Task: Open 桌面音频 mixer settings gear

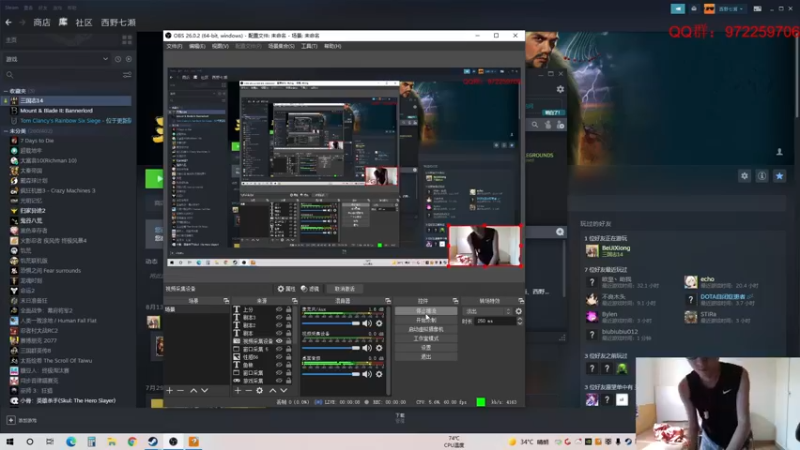Action: click(x=379, y=374)
